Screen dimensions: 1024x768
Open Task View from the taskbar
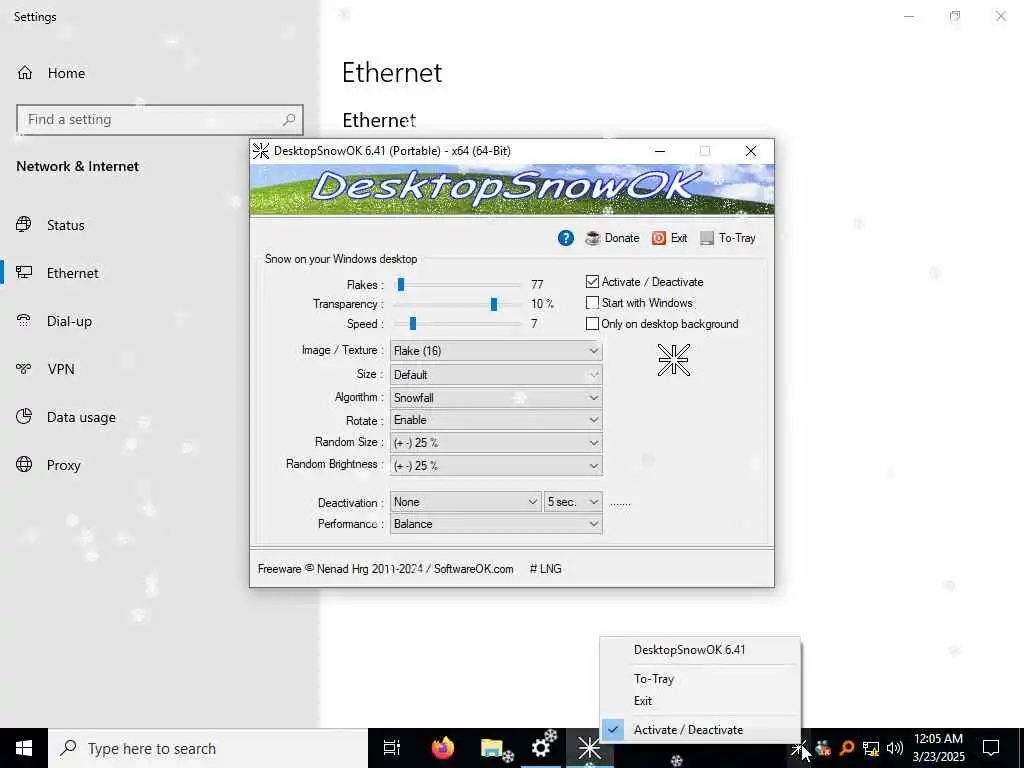[x=392, y=748]
